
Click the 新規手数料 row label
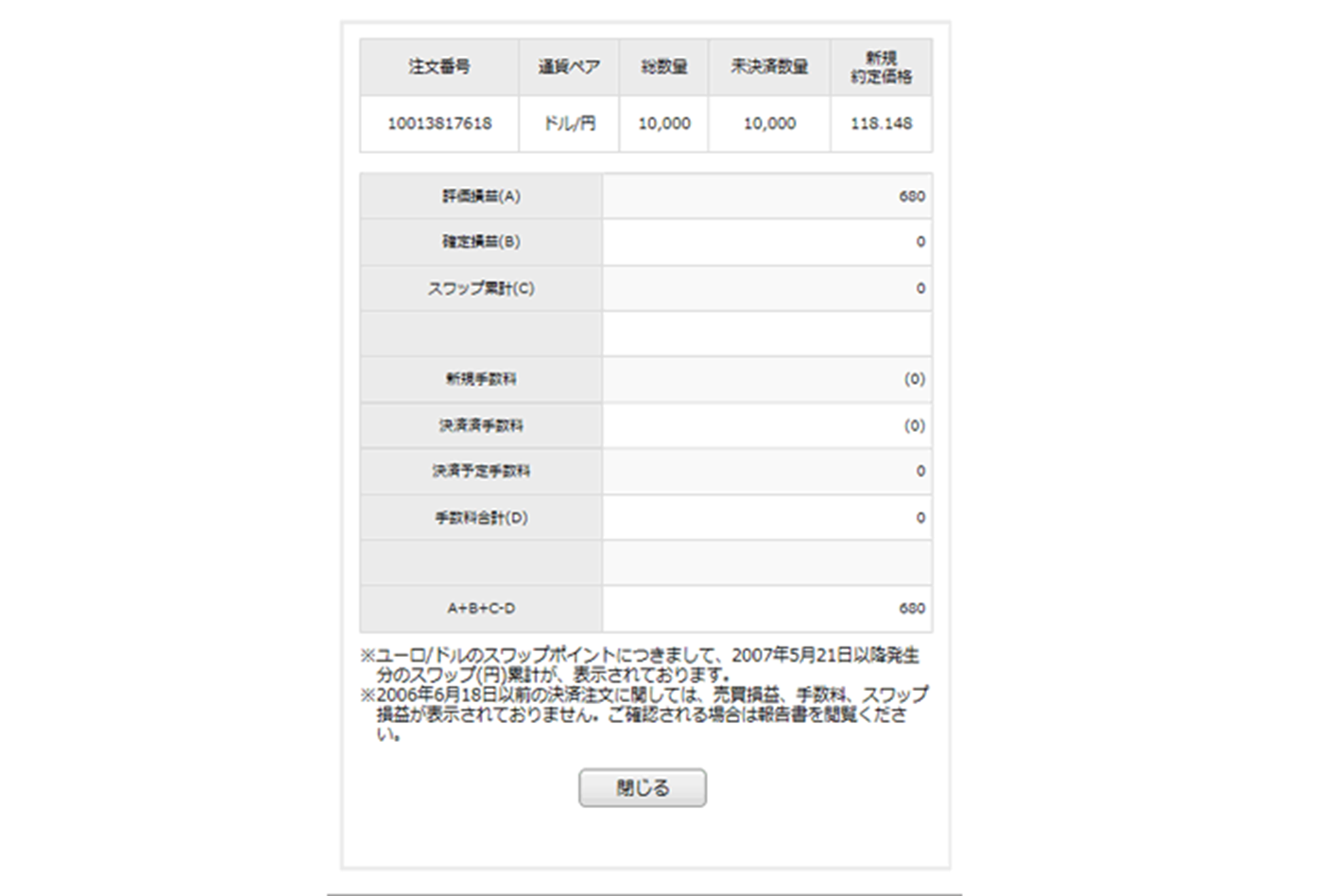tap(479, 379)
